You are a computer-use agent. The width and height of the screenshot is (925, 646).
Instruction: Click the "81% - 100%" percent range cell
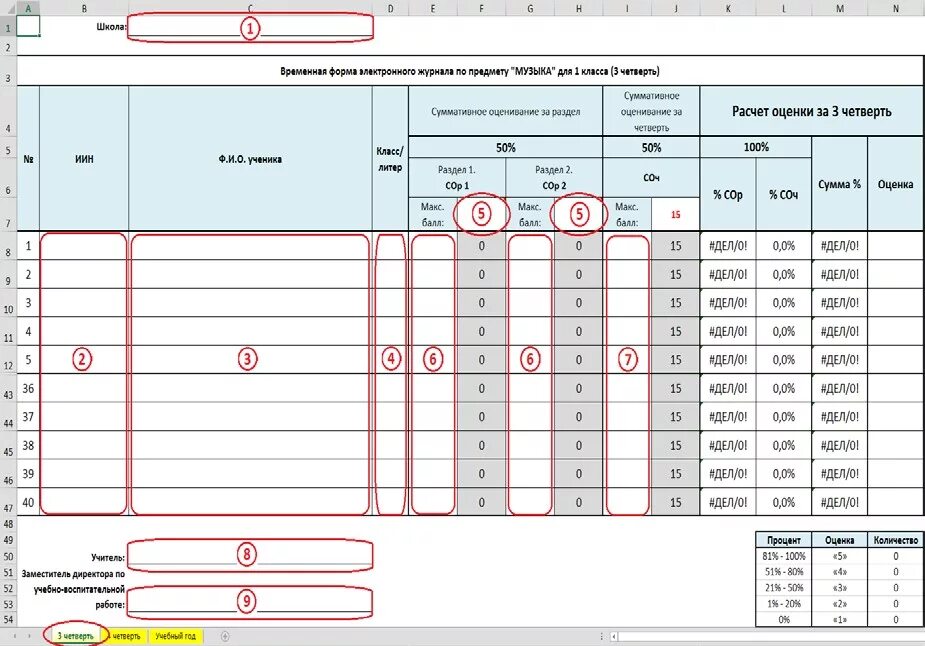tap(783, 556)
